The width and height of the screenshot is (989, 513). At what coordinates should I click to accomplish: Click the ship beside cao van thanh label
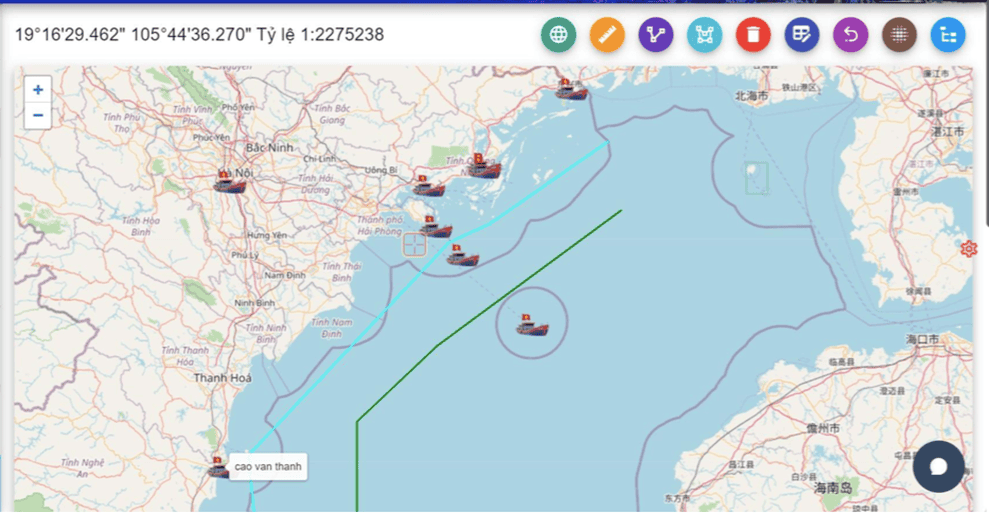(x=218, y=468)
